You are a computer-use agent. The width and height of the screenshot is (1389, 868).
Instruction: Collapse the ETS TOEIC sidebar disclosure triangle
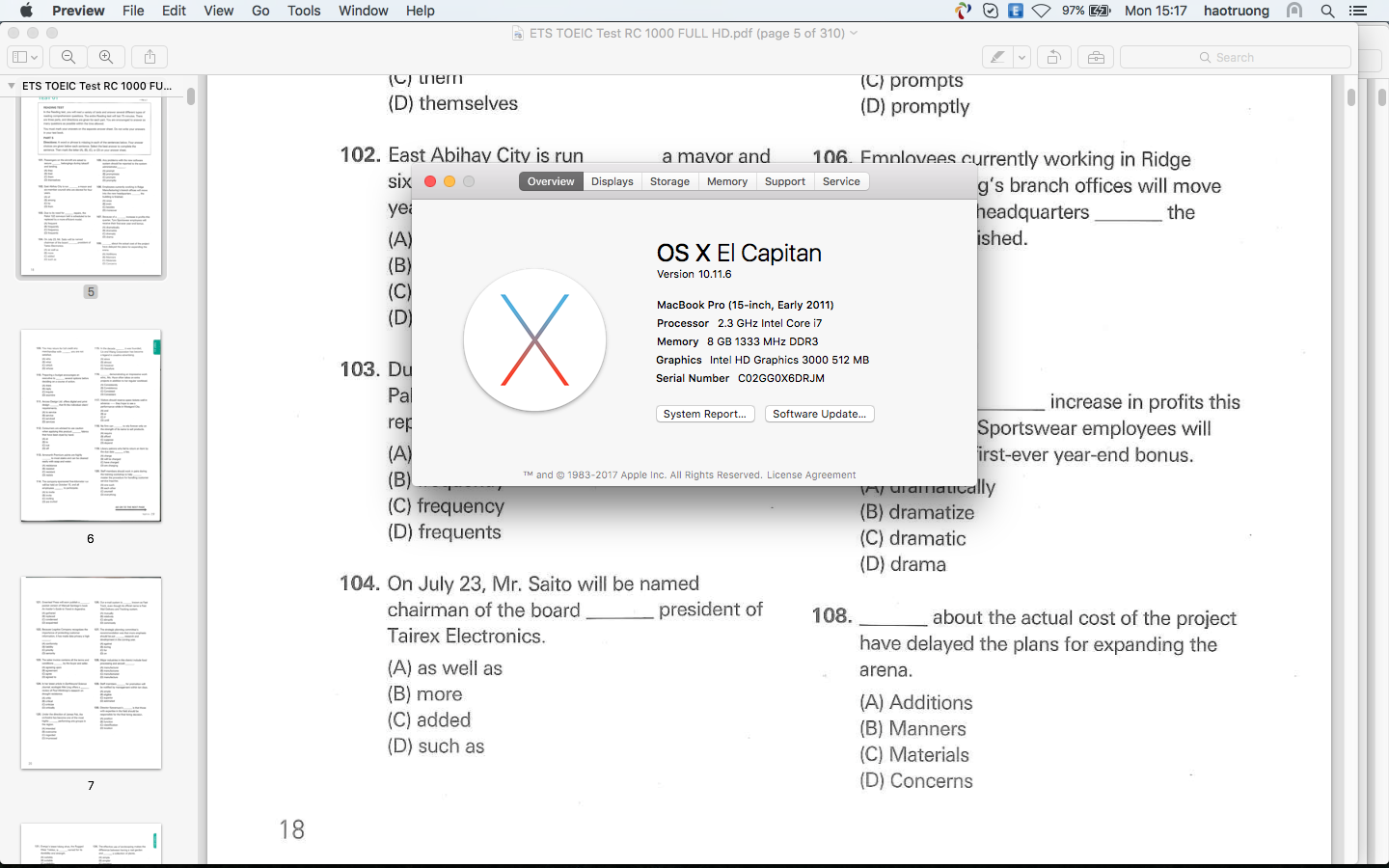12,86
